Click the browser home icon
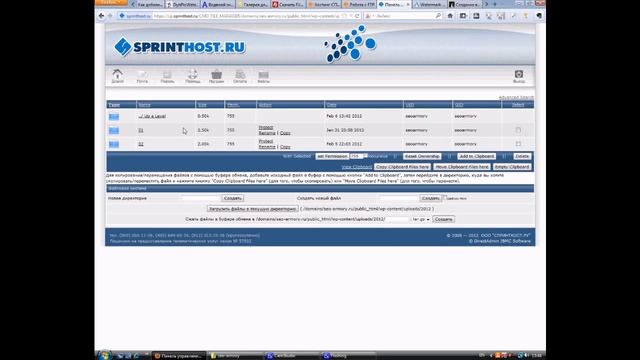The height and width of the screenshot is (360, 640). coord(450,16)
